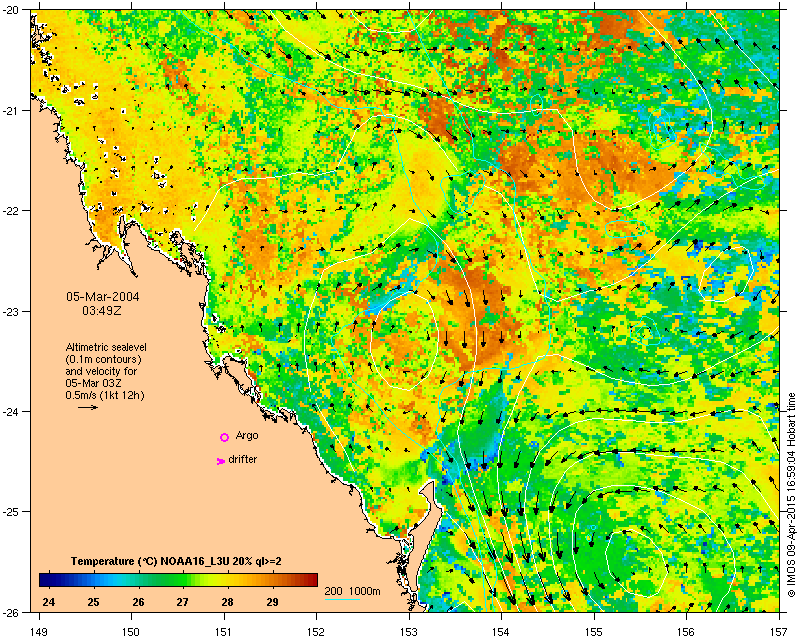The width and height of the screenshot is (800, 640).
Task: Click longitude axis label "149"
Action: click(39, 631)
